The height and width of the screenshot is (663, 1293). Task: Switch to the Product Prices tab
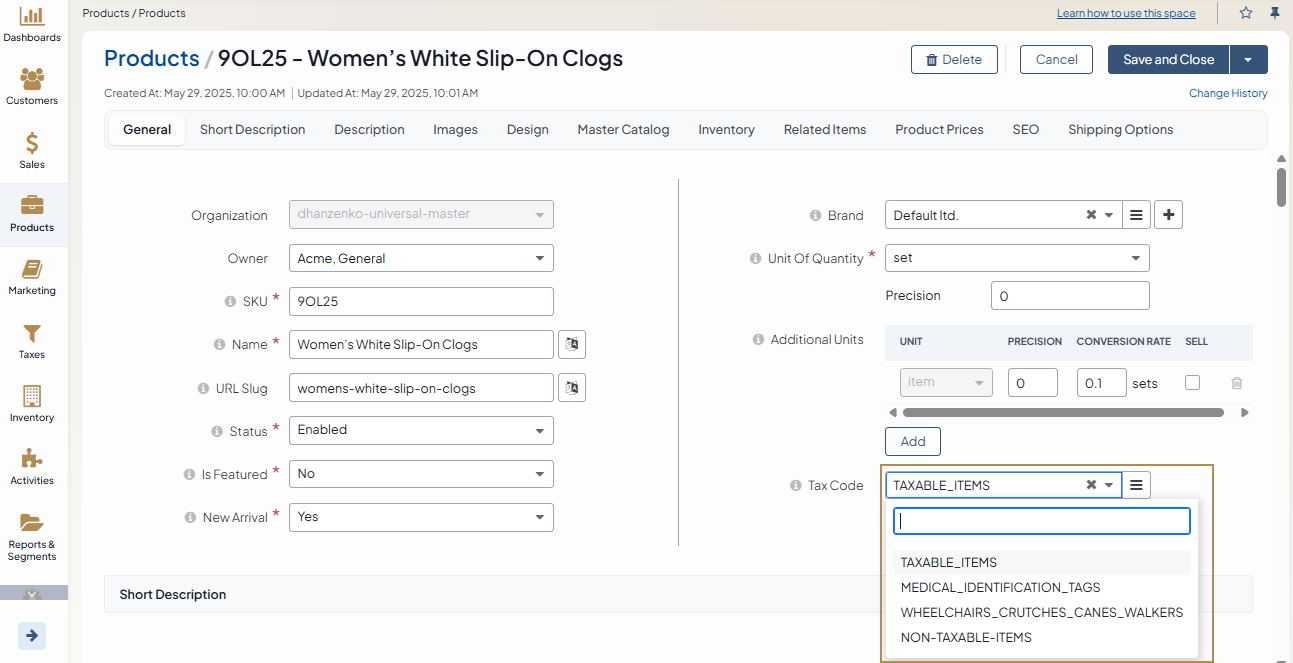click(939, 129)
